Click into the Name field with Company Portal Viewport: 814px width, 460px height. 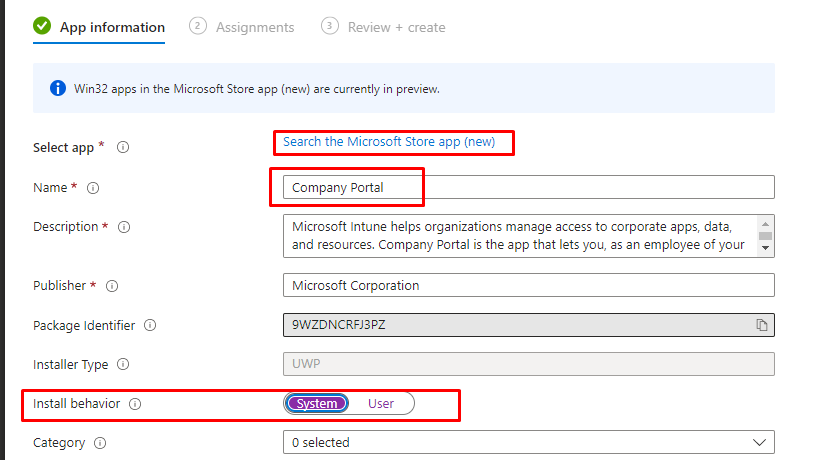pos(528,187)
